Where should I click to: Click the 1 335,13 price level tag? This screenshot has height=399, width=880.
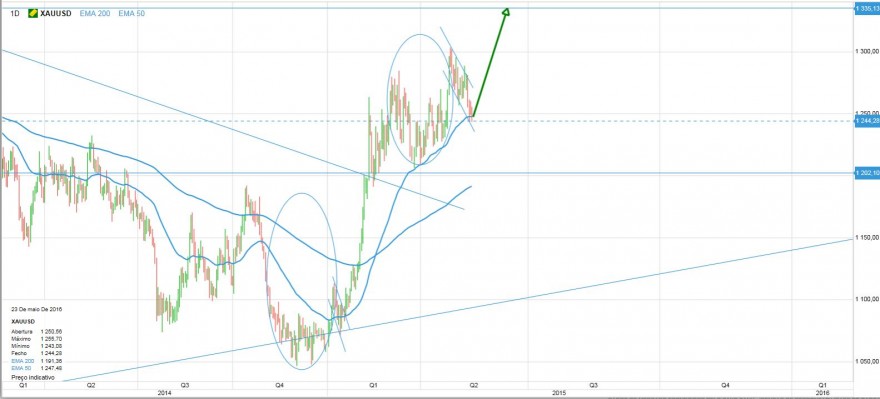(867, 8)
